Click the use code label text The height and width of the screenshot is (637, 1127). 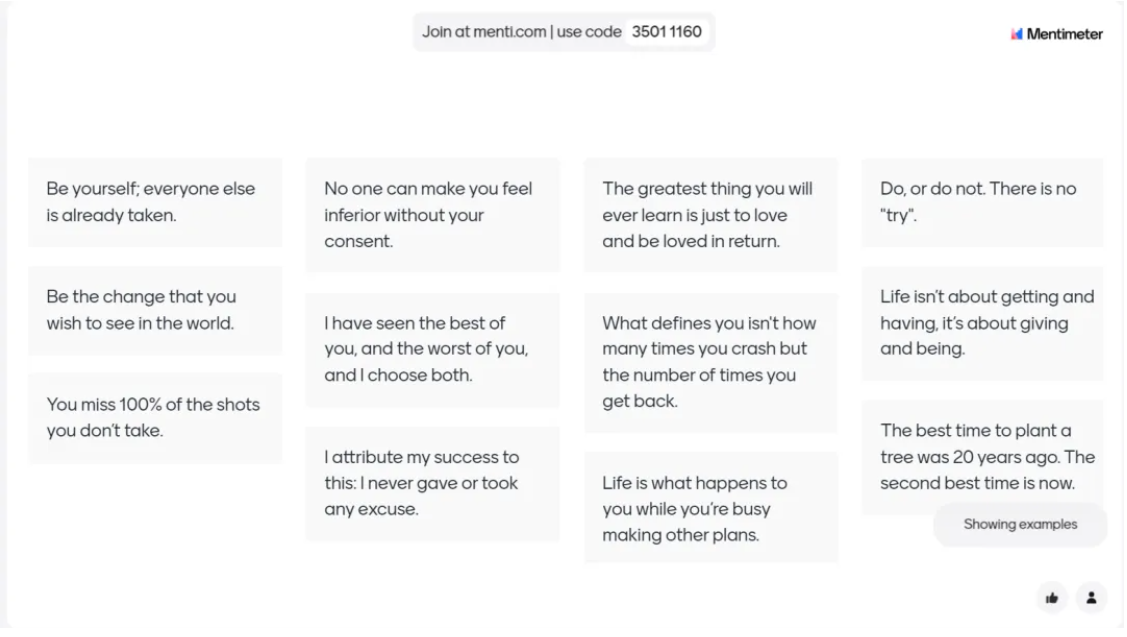pos(589,32)
